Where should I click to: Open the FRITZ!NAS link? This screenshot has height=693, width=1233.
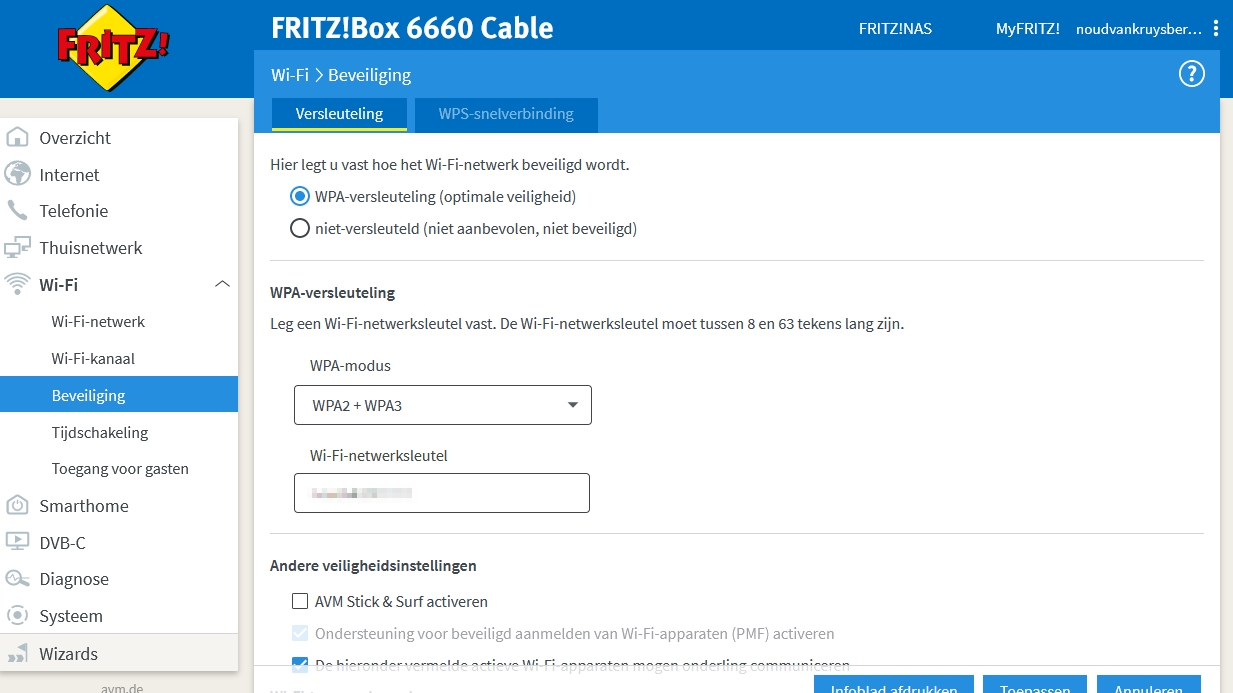point(895,28)
